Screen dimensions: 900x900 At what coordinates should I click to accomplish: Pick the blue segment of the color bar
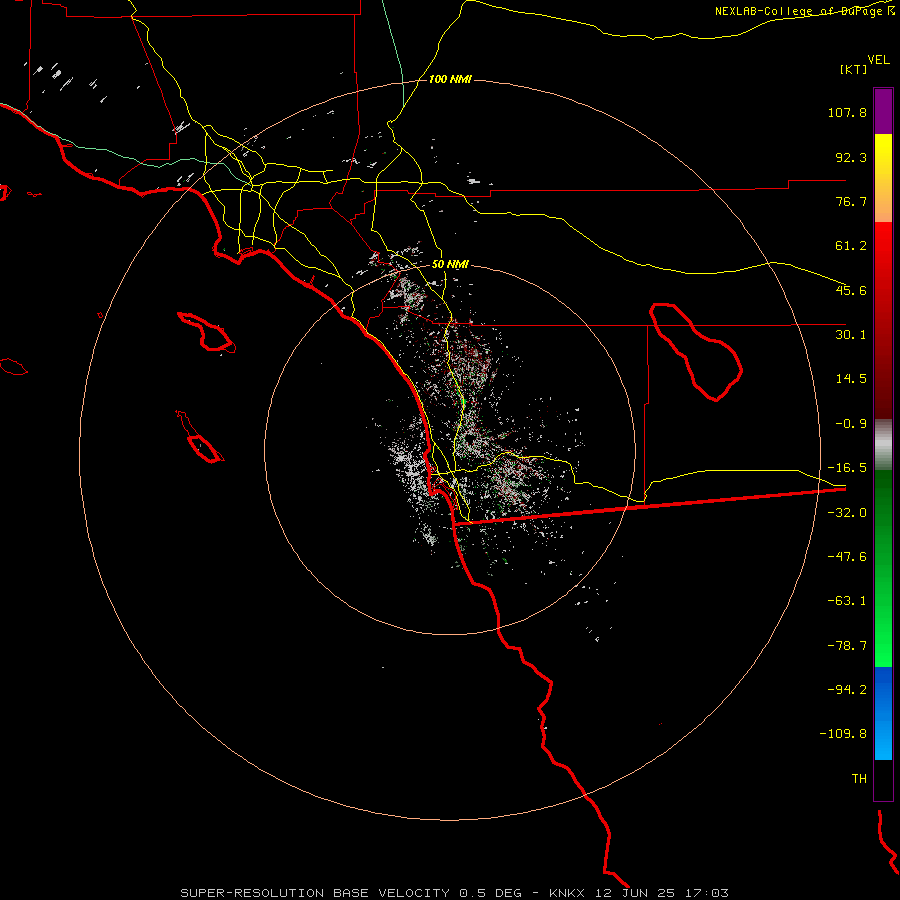coord(883,713)
